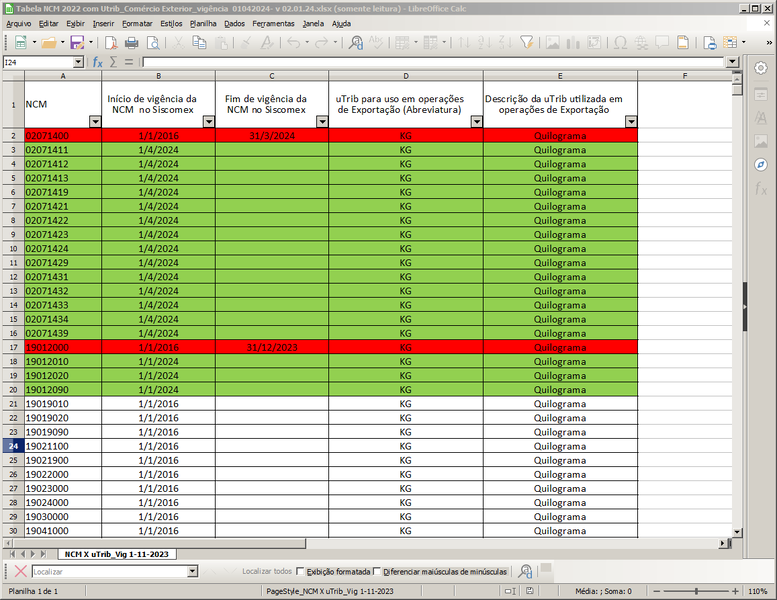Select row header 17
777x600 pixels.
click(x=13, y=347)
